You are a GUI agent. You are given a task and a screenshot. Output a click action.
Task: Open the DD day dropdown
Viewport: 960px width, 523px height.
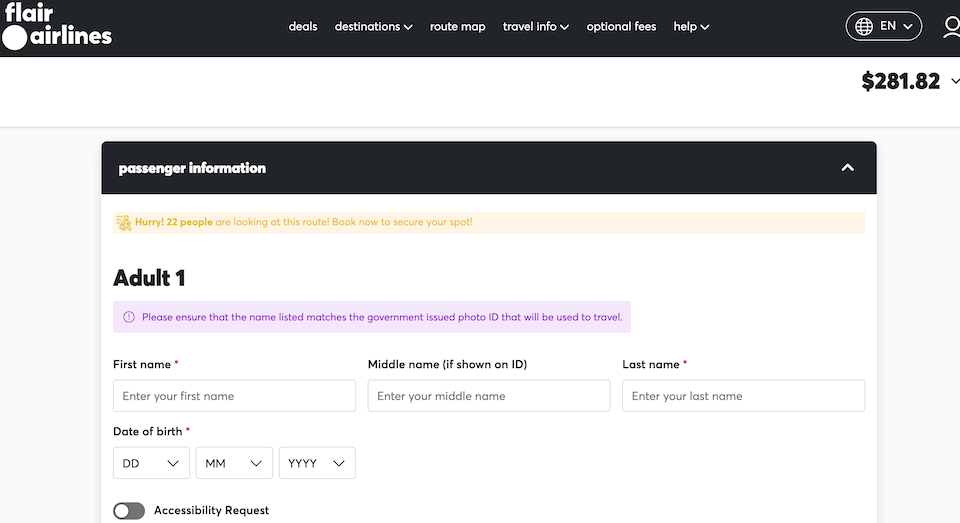(151, 463)
